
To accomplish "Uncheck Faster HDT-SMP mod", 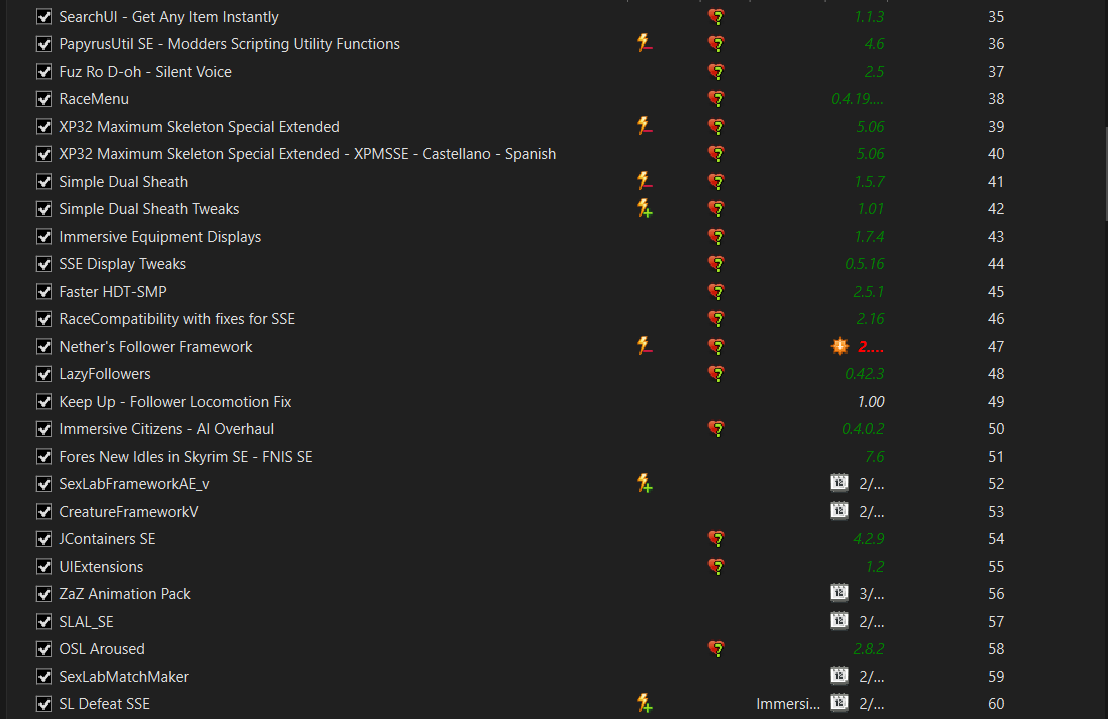I will [44, 291].
